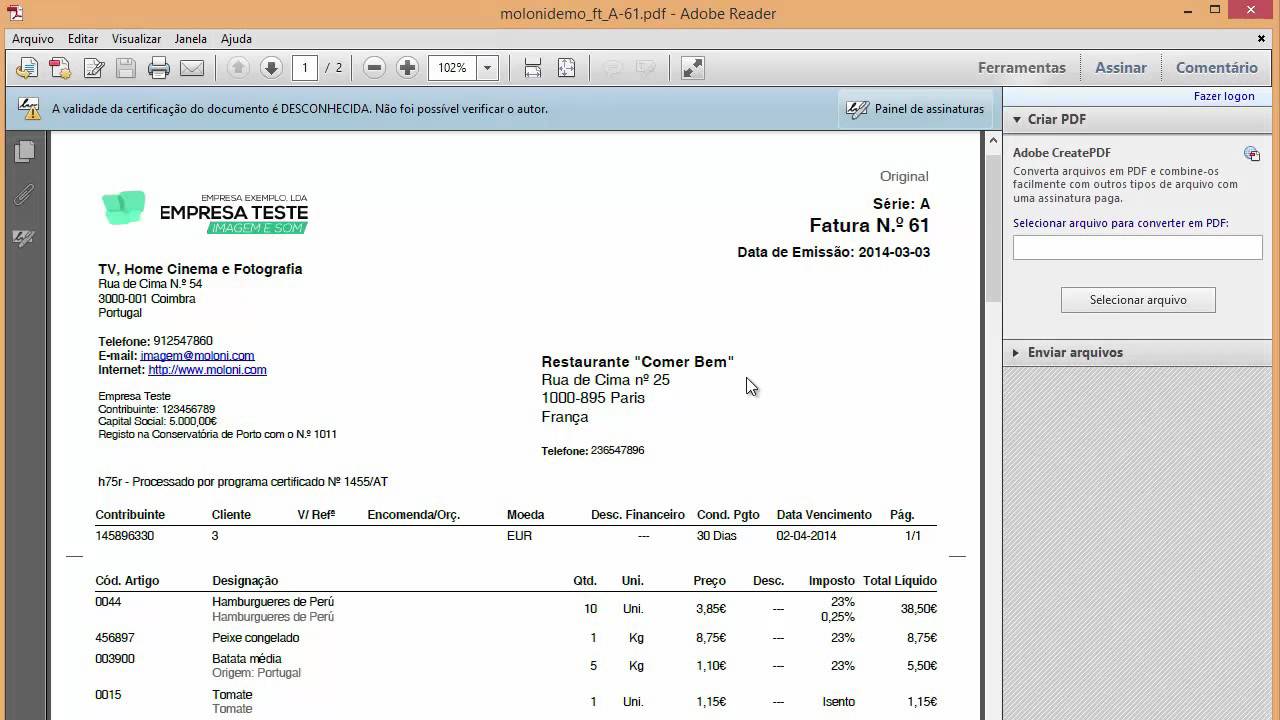Click the "Isento" tax value in the Tomate row
The image size is (1280, 720).
839,702
